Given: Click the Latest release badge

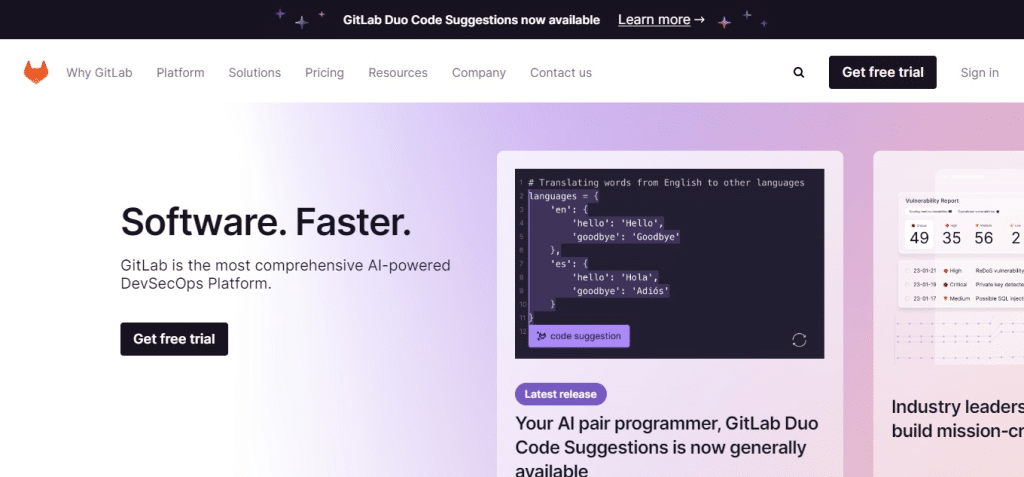Looking at the screenshot, I should (x=560, y=394).
